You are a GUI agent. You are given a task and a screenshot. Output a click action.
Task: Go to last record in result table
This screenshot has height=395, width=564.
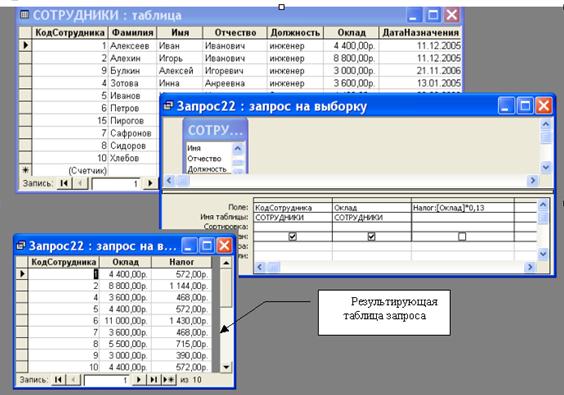pyautogui.click(x=154, y=380)
